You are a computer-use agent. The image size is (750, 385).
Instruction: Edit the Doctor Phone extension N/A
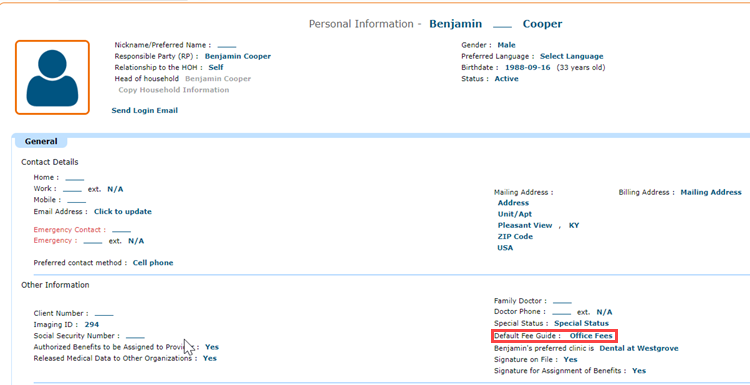coord(604,312)
